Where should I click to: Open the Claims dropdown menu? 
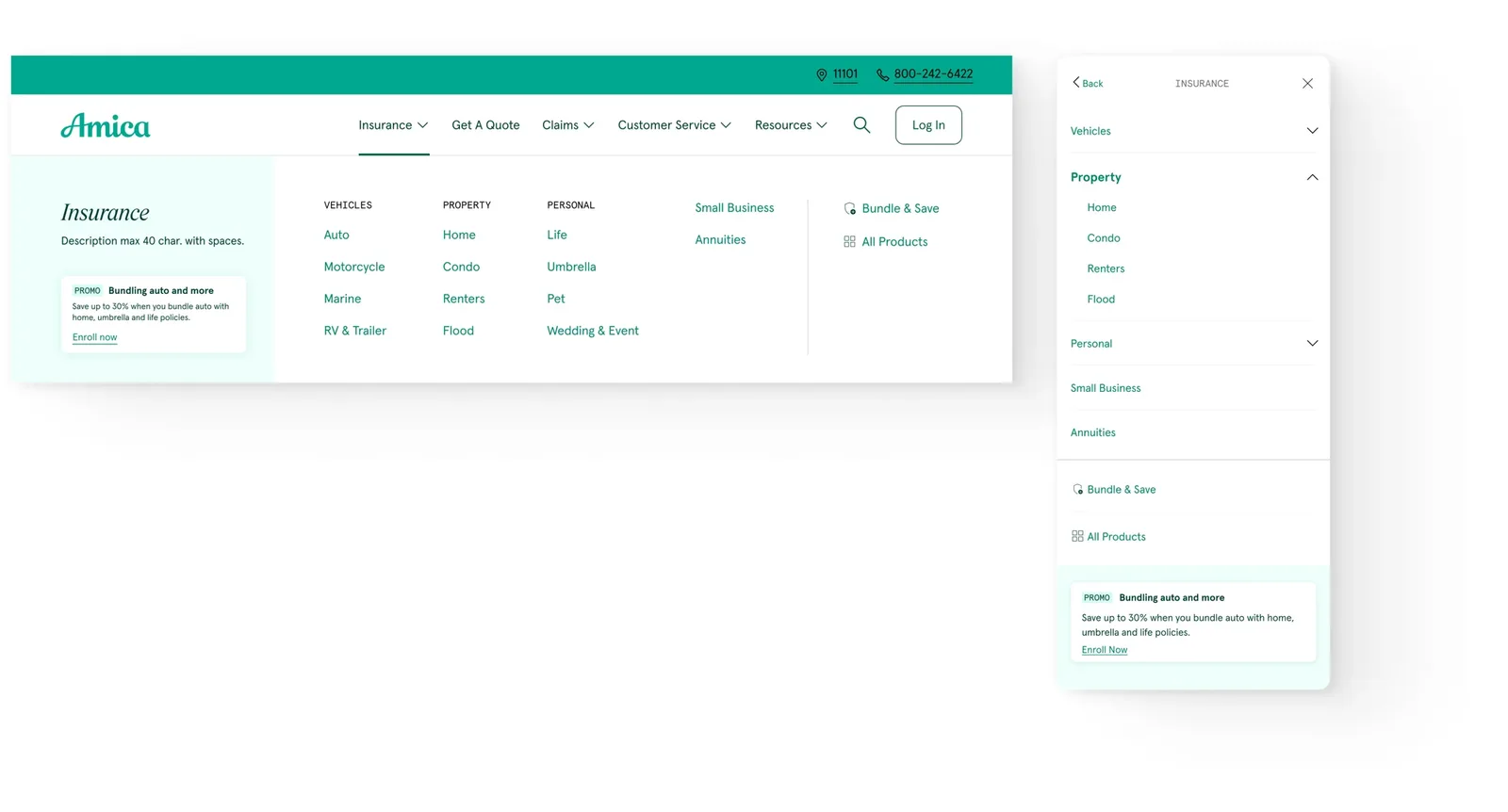pyautogui.click(x=568, y=125)
